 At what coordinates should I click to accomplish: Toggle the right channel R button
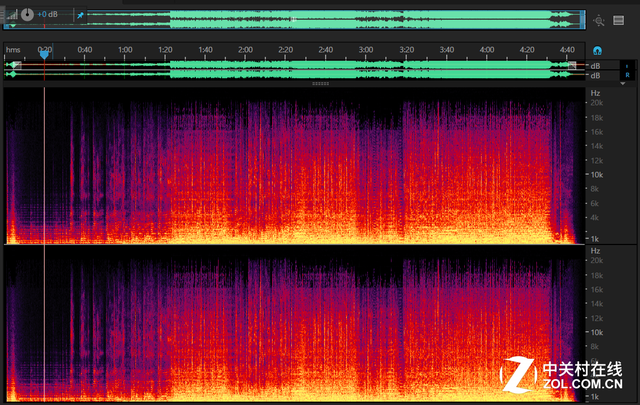pyautogui.click(x=627, y=75)
